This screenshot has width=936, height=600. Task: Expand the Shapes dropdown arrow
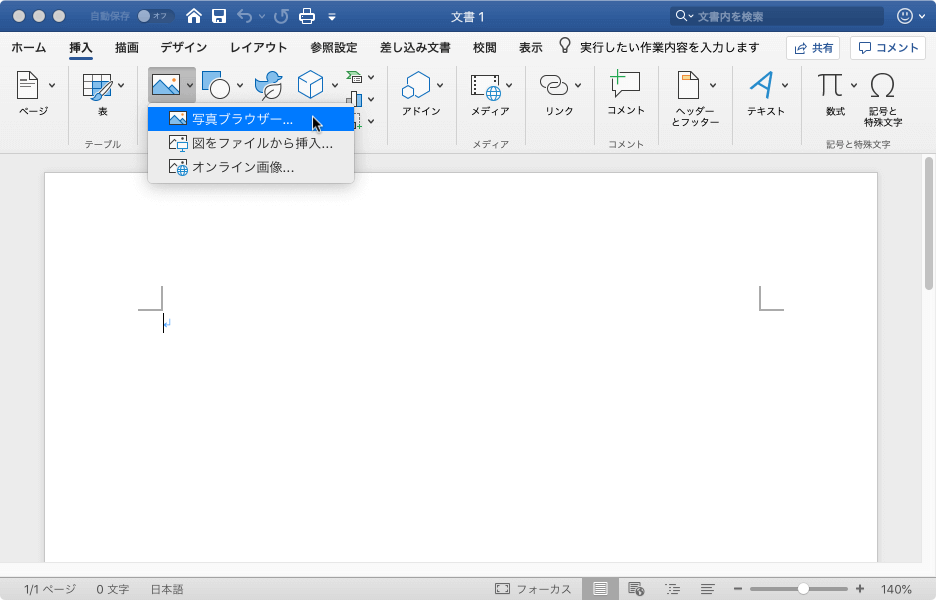point(240,85)
